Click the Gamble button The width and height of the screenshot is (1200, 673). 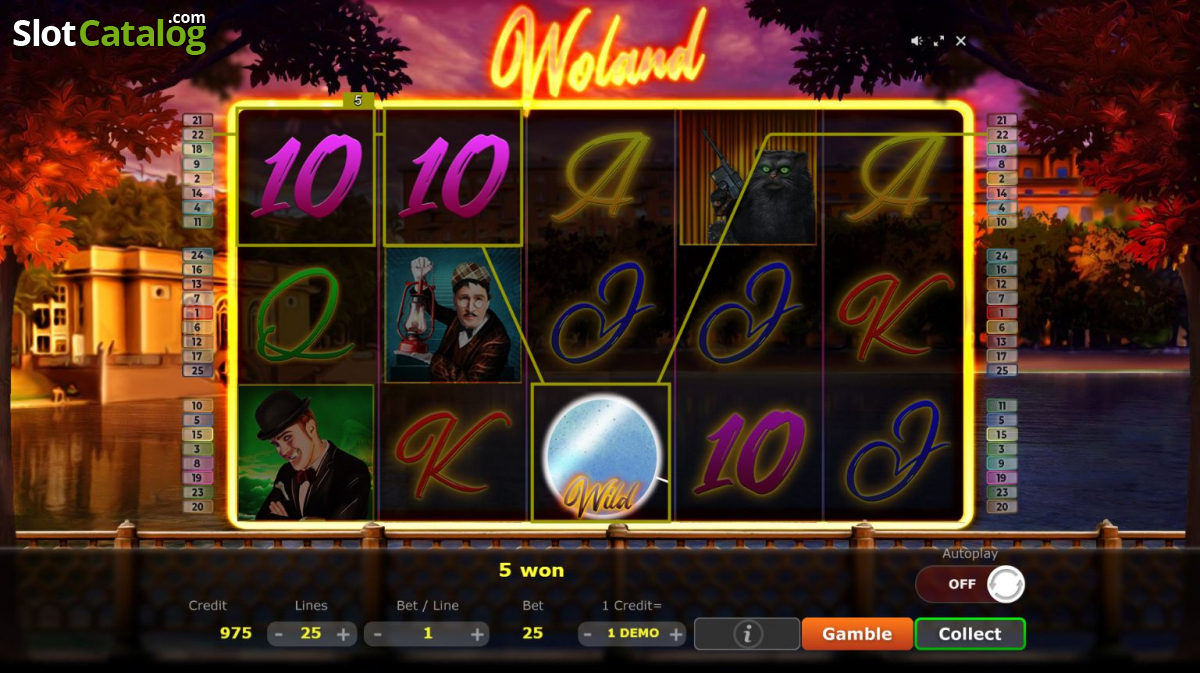[857, 634]
